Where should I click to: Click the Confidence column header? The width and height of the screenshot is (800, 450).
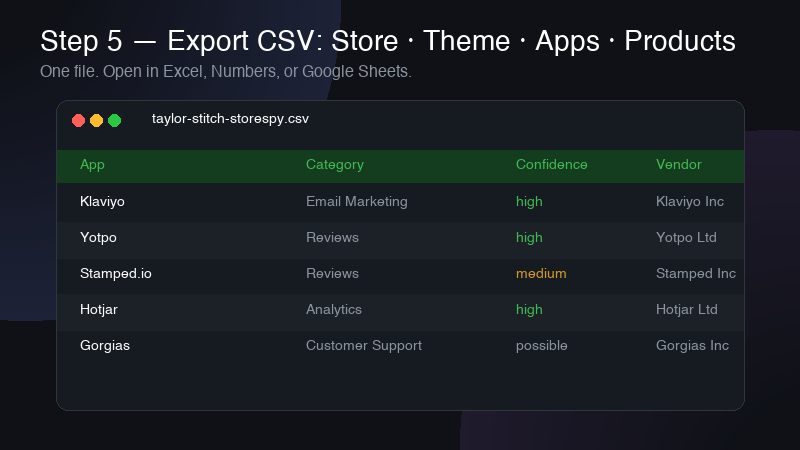(x=552, y=164)
